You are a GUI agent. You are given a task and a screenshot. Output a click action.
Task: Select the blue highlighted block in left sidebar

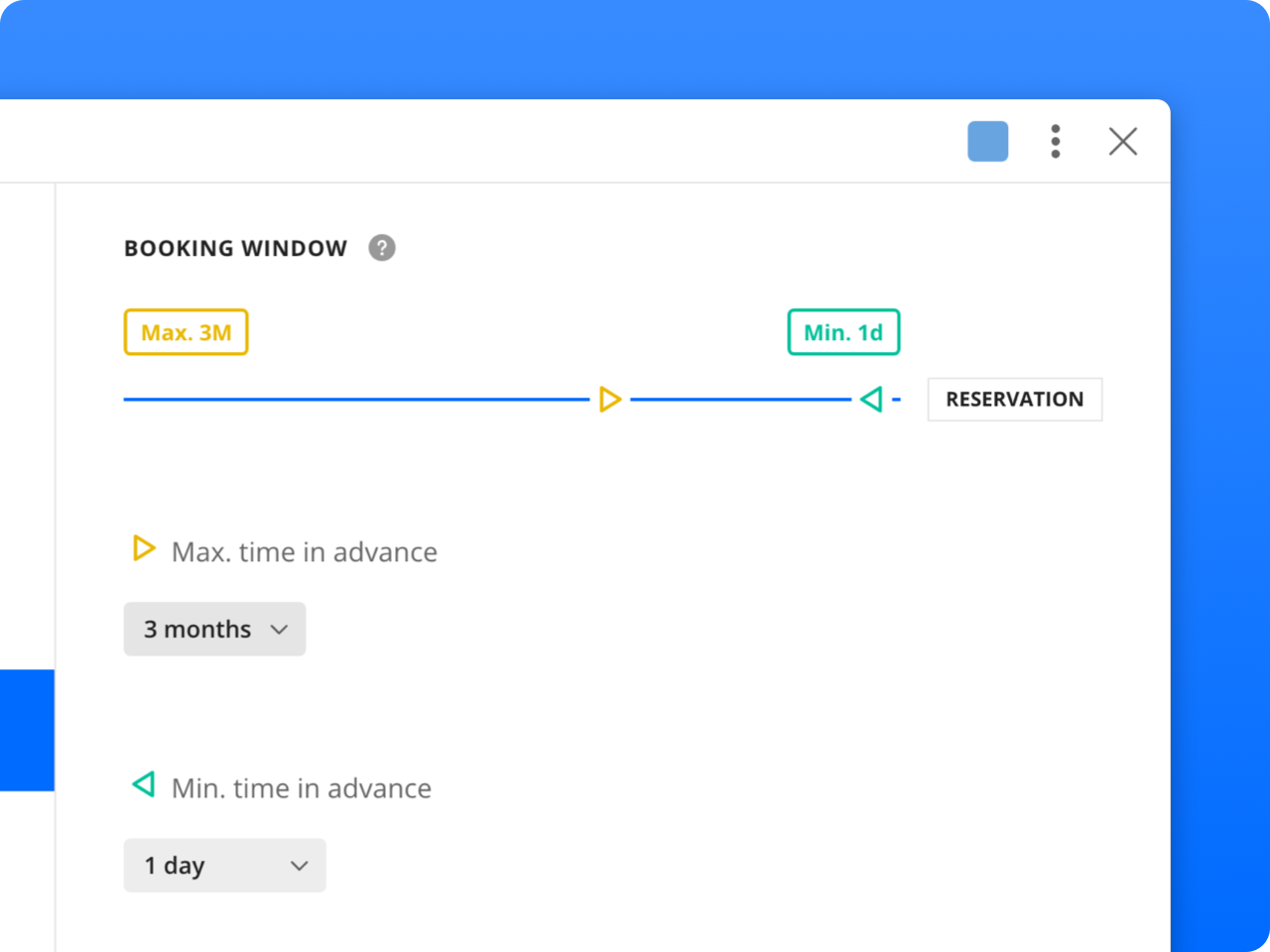pyautogui.click(x=27, y=730)
